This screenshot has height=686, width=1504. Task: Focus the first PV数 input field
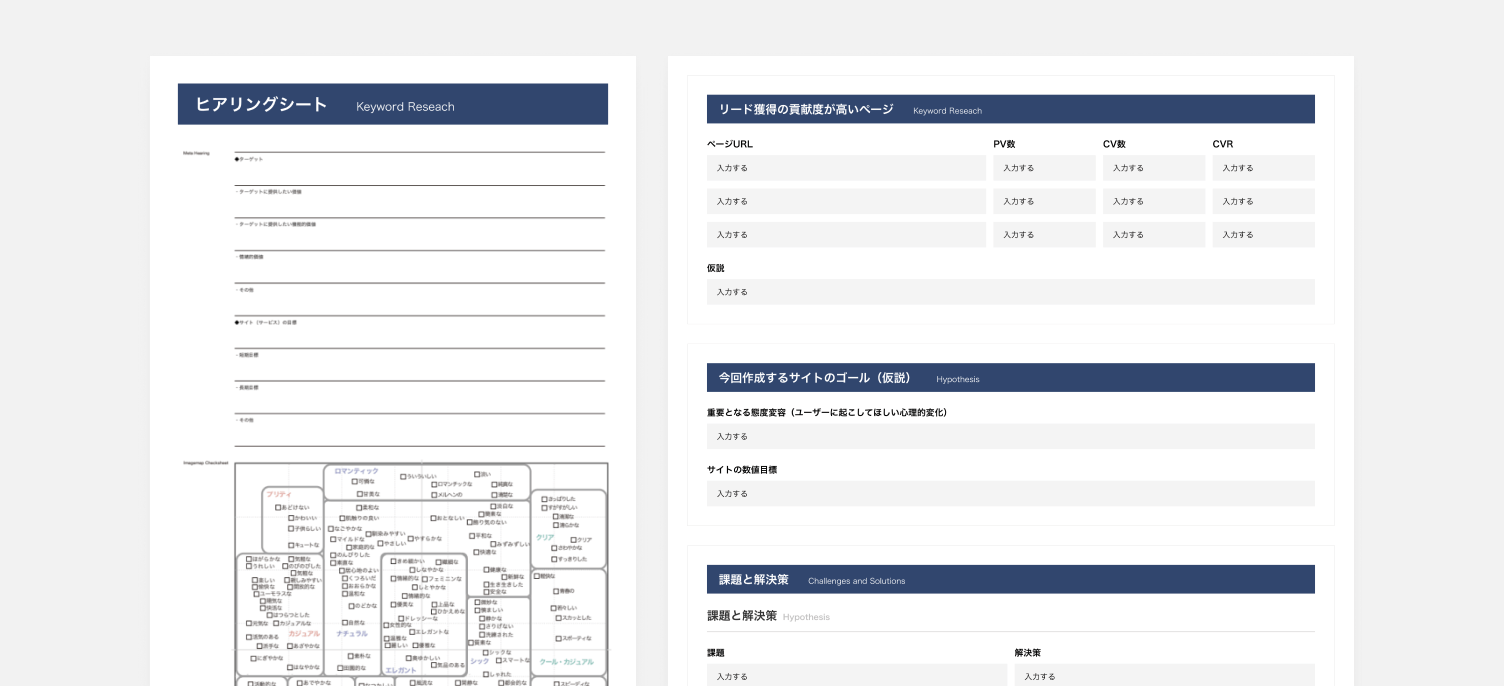click(1044, 168)
